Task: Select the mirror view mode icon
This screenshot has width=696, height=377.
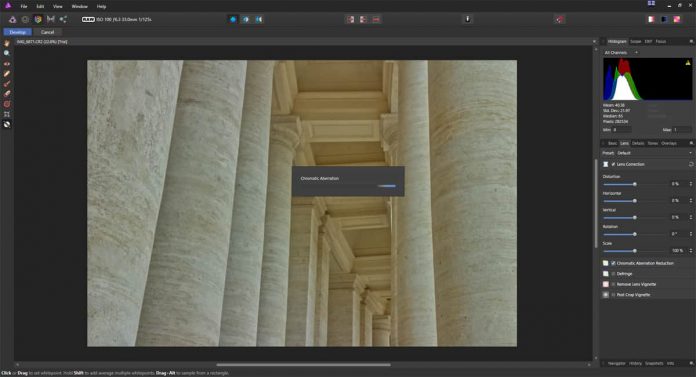Action: (258, 19)
